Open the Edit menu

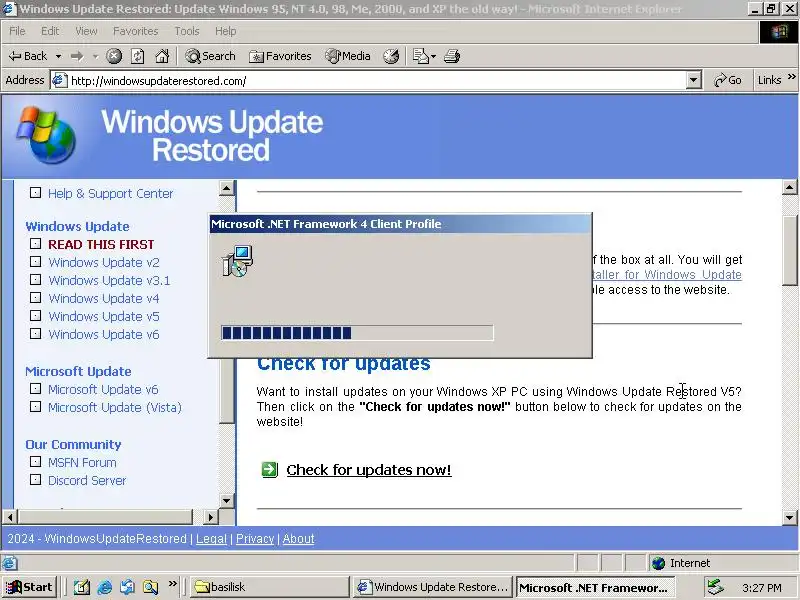point(50,31)
